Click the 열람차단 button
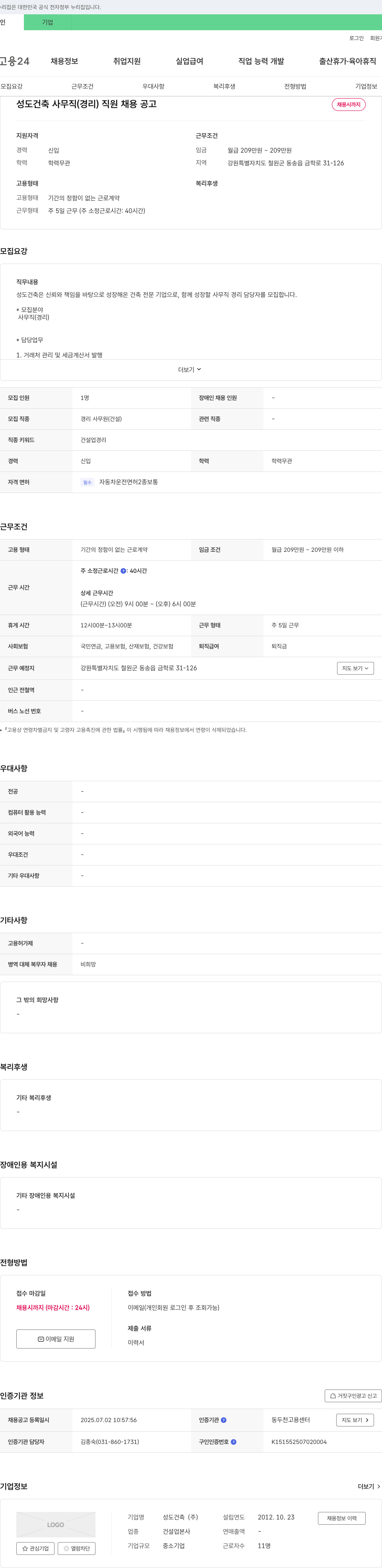Screen dimensions: 382x1568 76,1549
